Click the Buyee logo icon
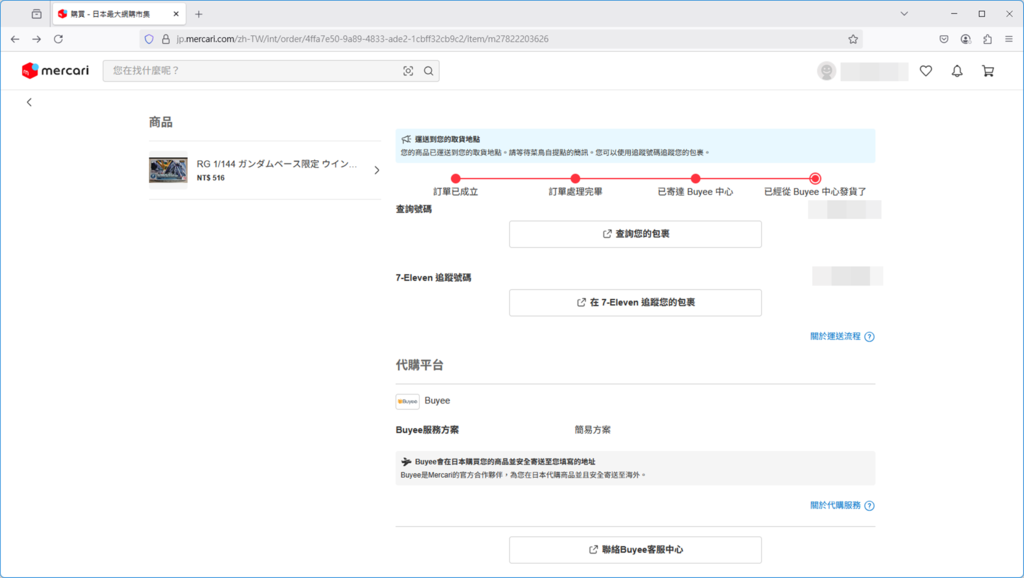Image resolution: width=1024 pixels, height=578 pixels. [x=408, y=401]
